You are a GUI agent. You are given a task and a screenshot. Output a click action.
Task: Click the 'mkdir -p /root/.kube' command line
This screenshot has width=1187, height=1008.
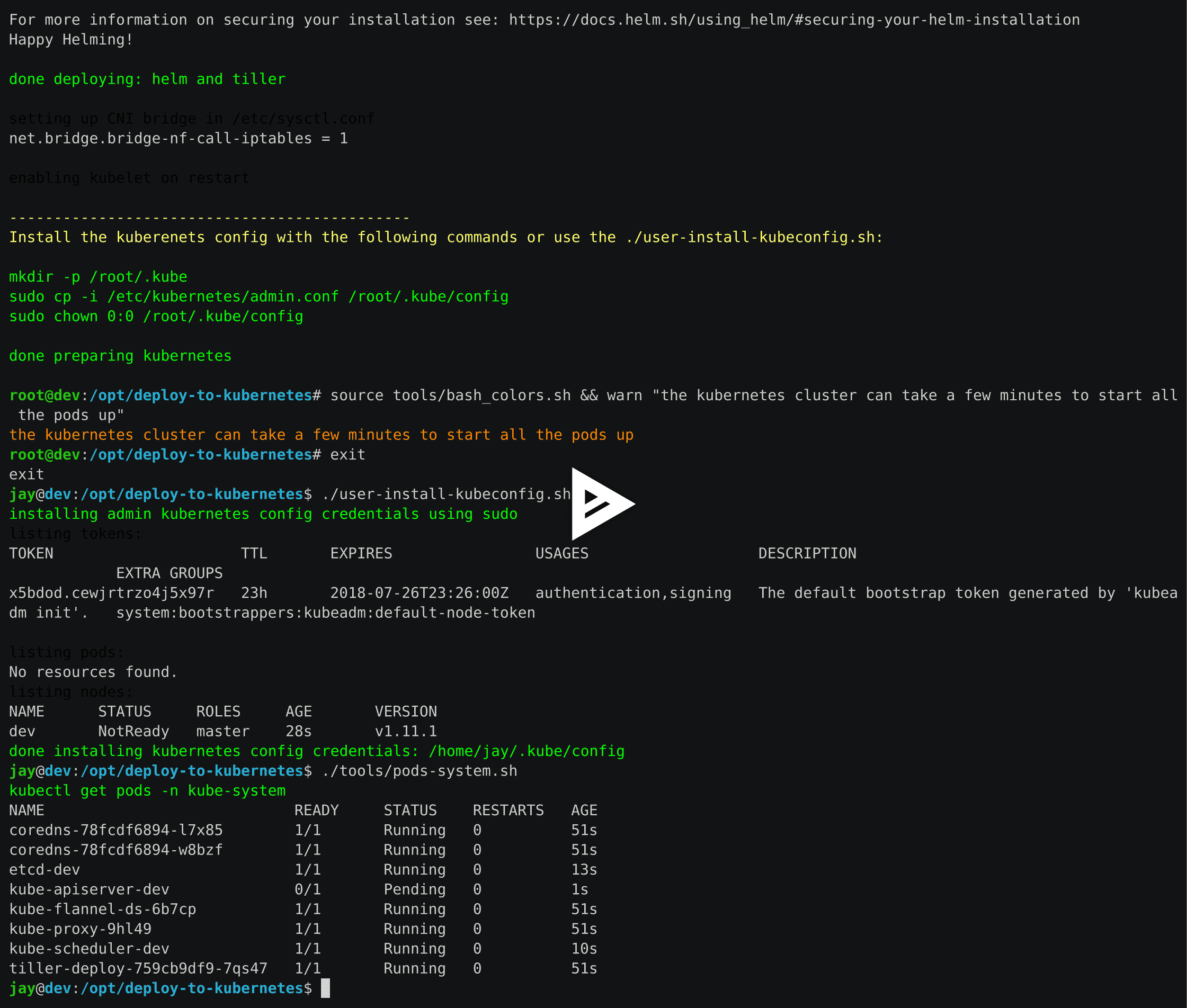pos(98,277)
